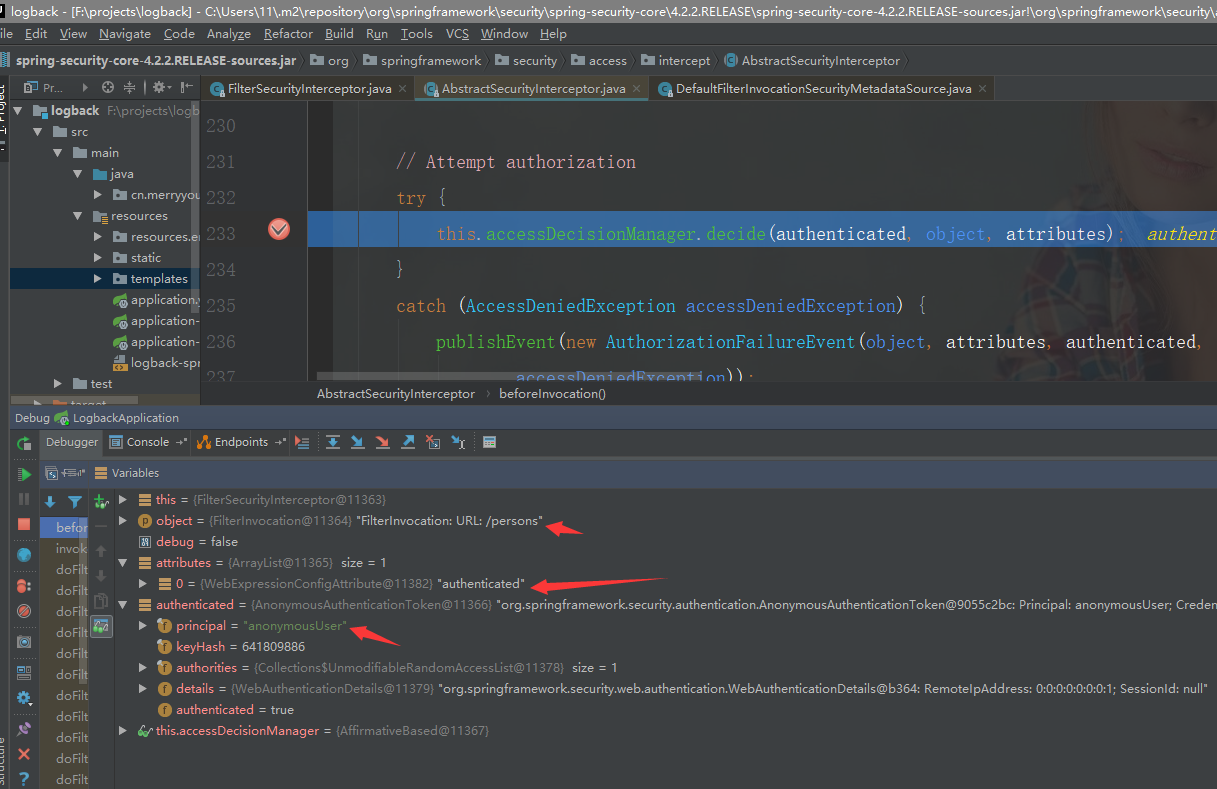Expand the authorities variable node
The image size is (1217, 789).
(x=143, y=667)
